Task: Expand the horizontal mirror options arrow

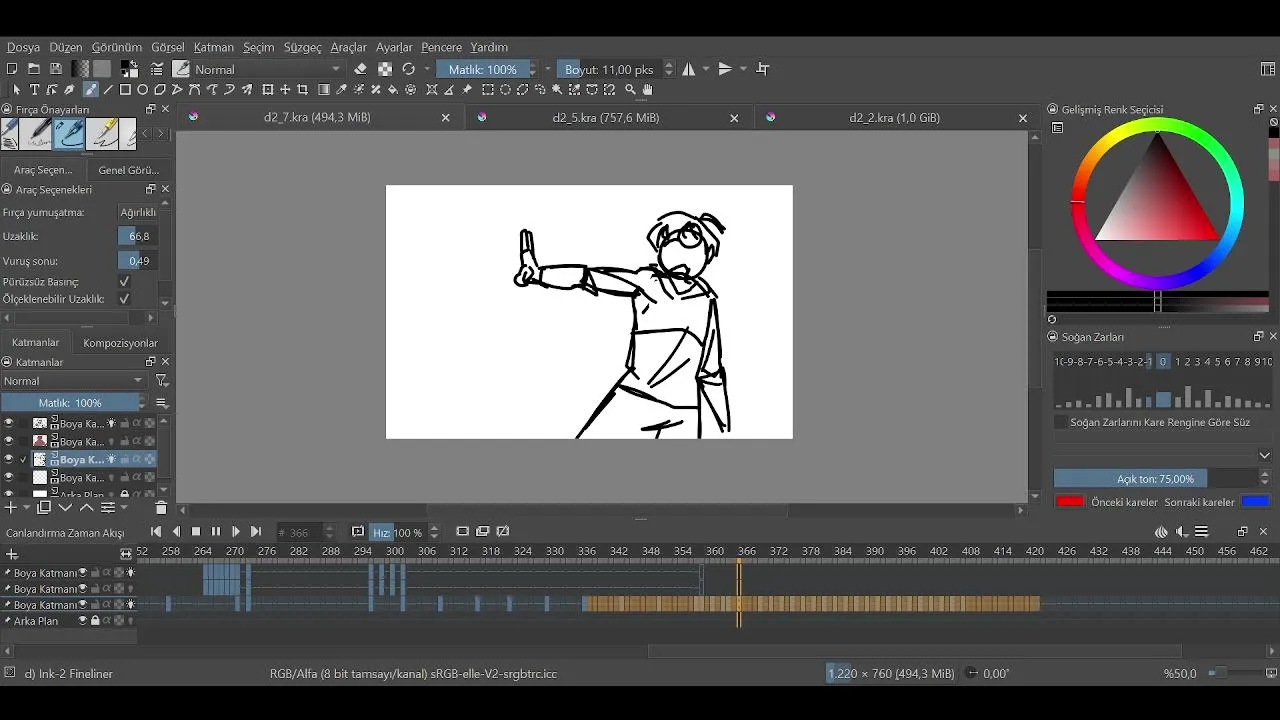Action: [706, 69]
